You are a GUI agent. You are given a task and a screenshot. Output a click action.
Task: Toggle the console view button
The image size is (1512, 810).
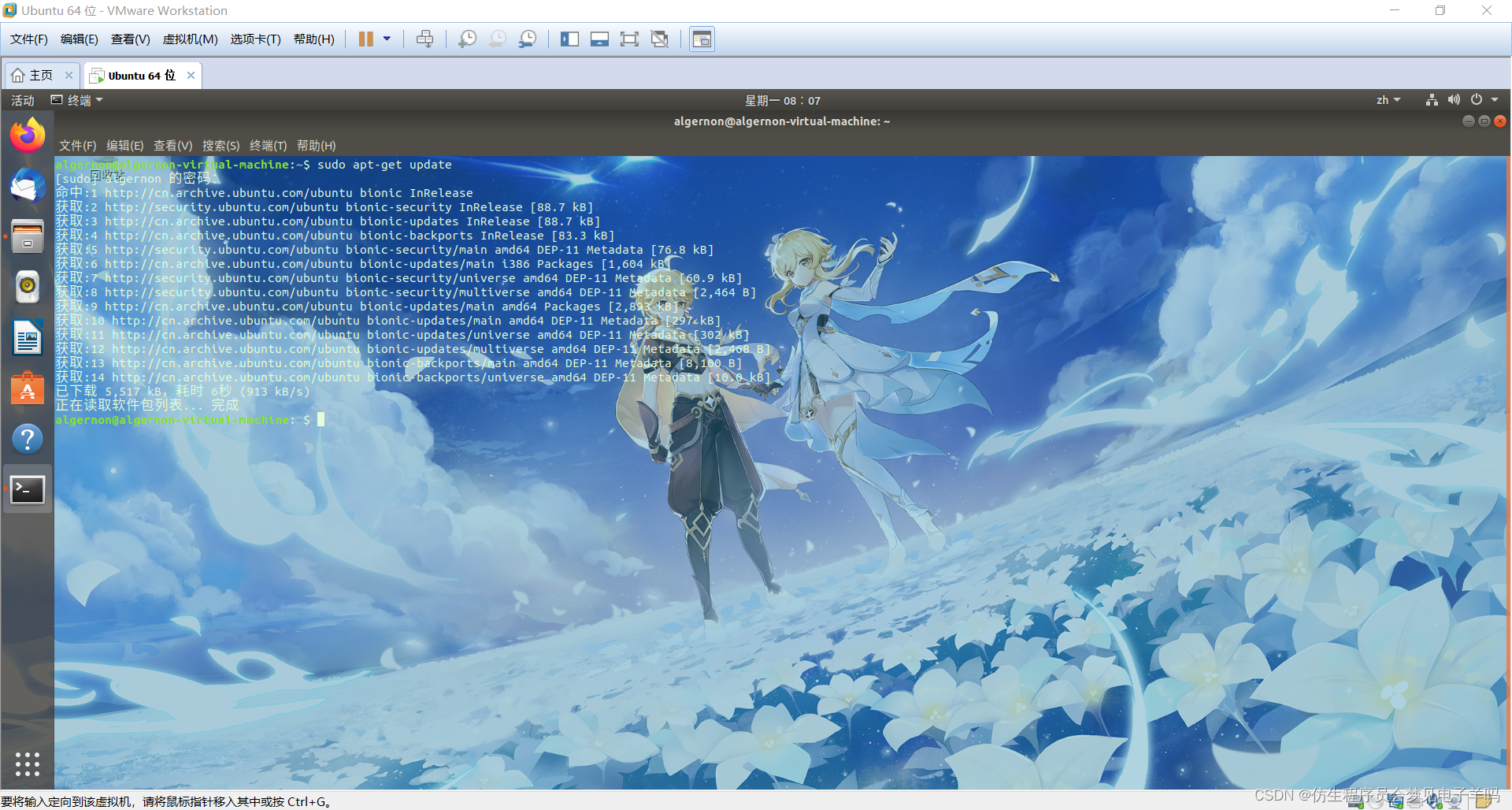(x=702, y=39)
